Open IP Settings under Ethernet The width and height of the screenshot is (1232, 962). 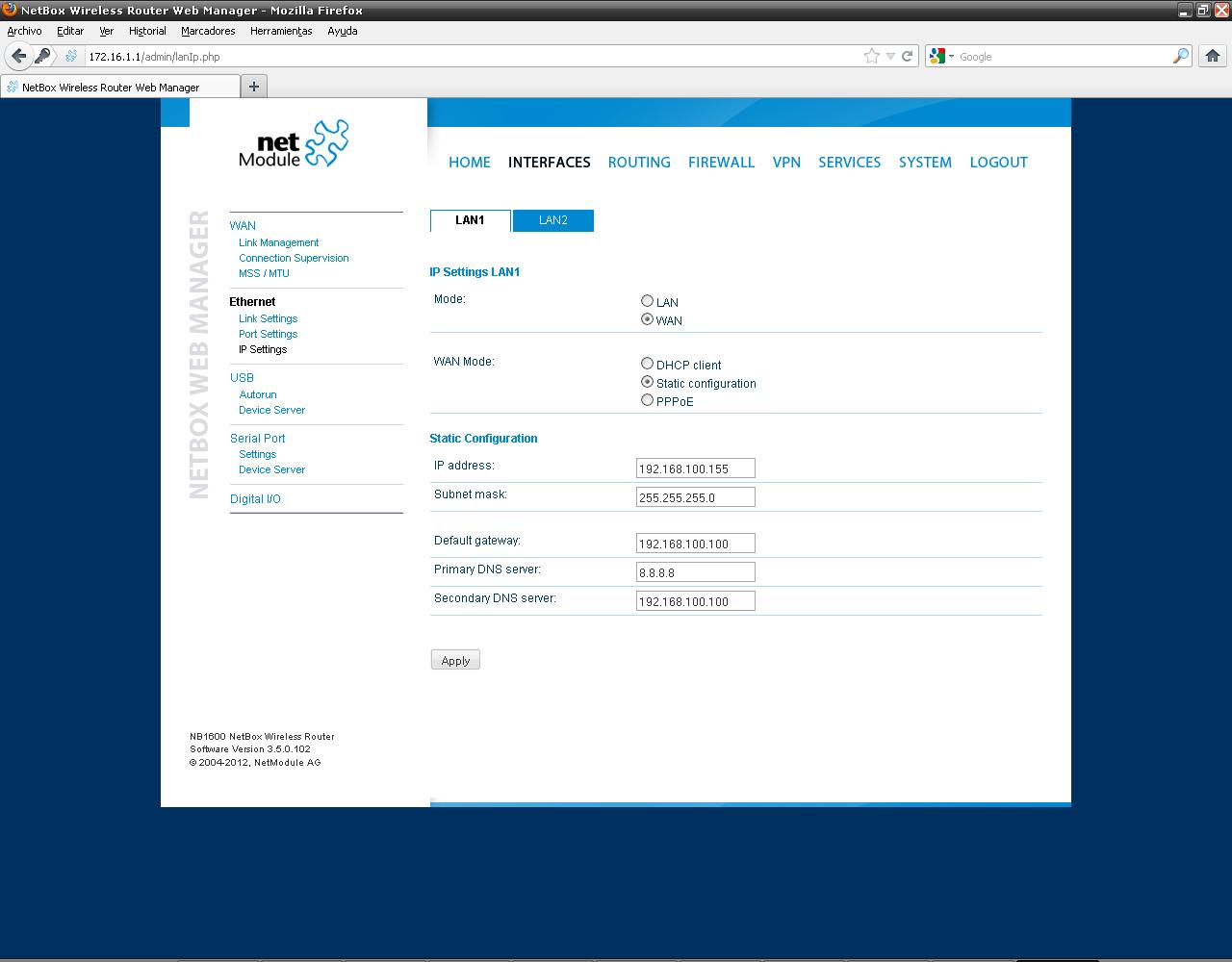coord(263,349)
